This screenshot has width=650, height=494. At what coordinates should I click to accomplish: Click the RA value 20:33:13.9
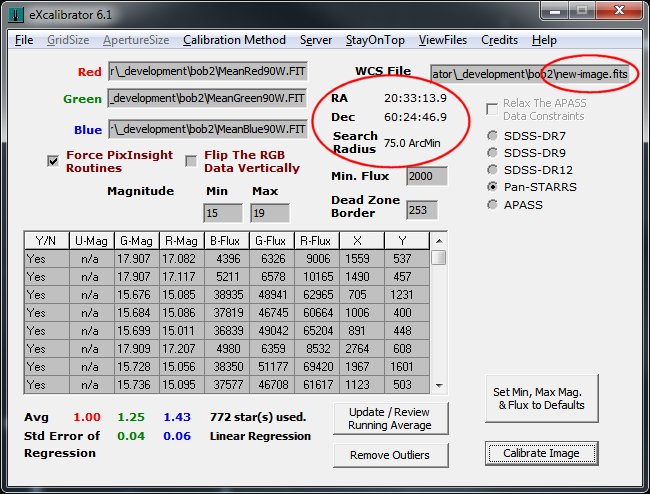point(415,98)
